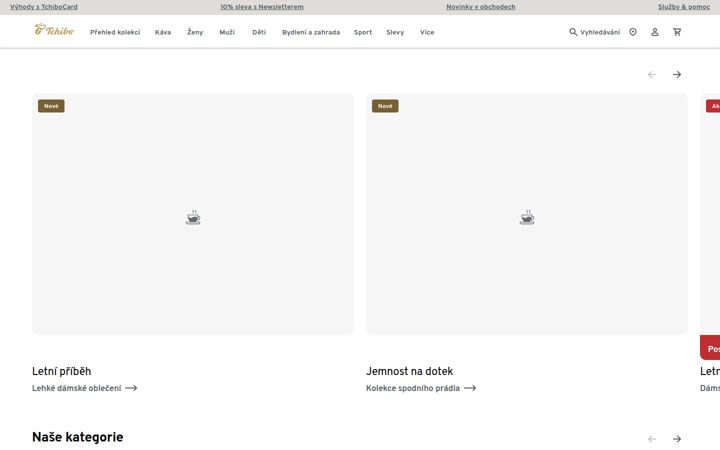The height and width of the screenshot is (450, 720).
Task: Open the shopping cart icon
Action: [677, 32]
